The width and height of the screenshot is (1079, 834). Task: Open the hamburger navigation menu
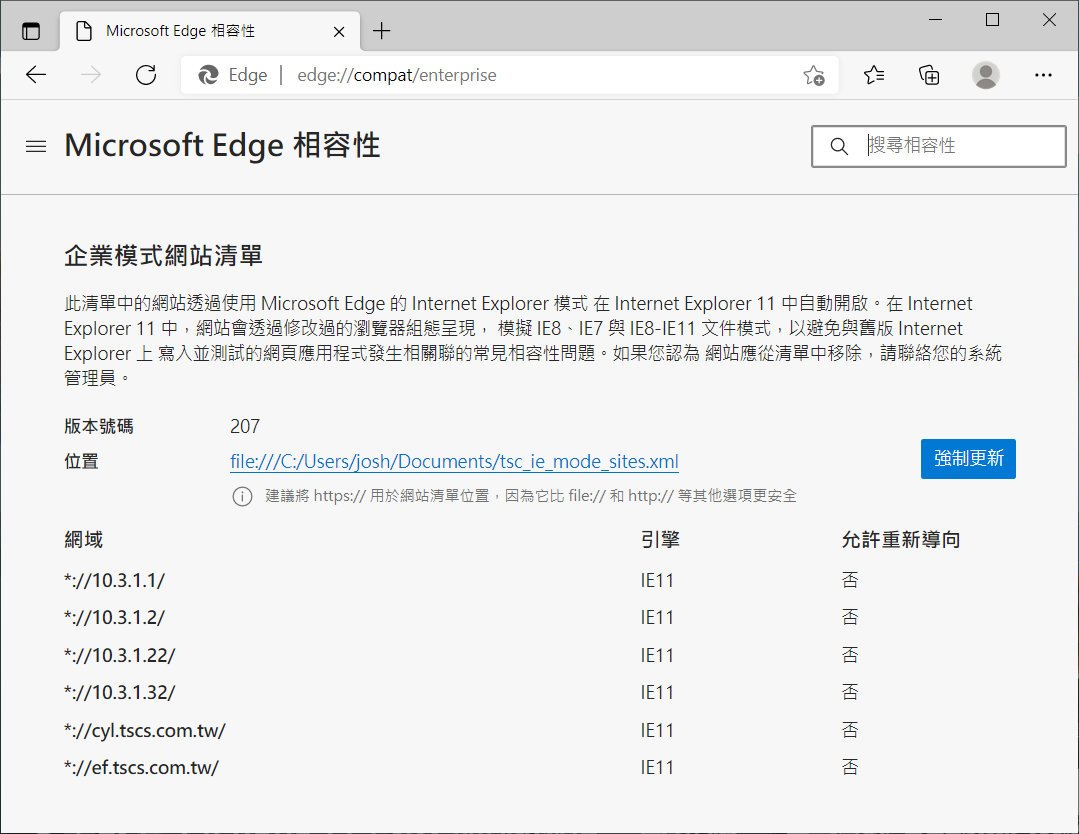36,146
